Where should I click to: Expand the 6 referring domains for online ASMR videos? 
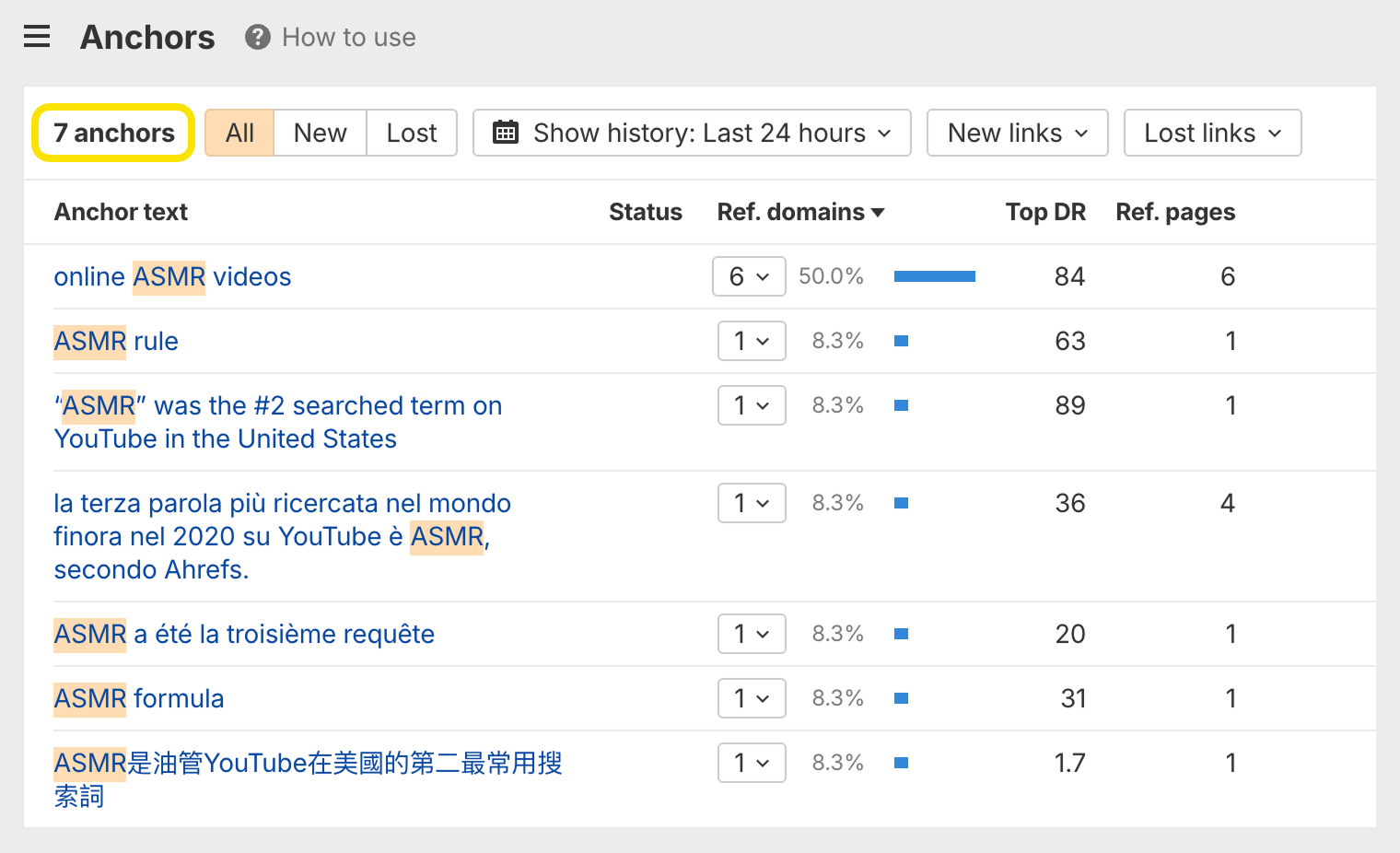[749, 275]
